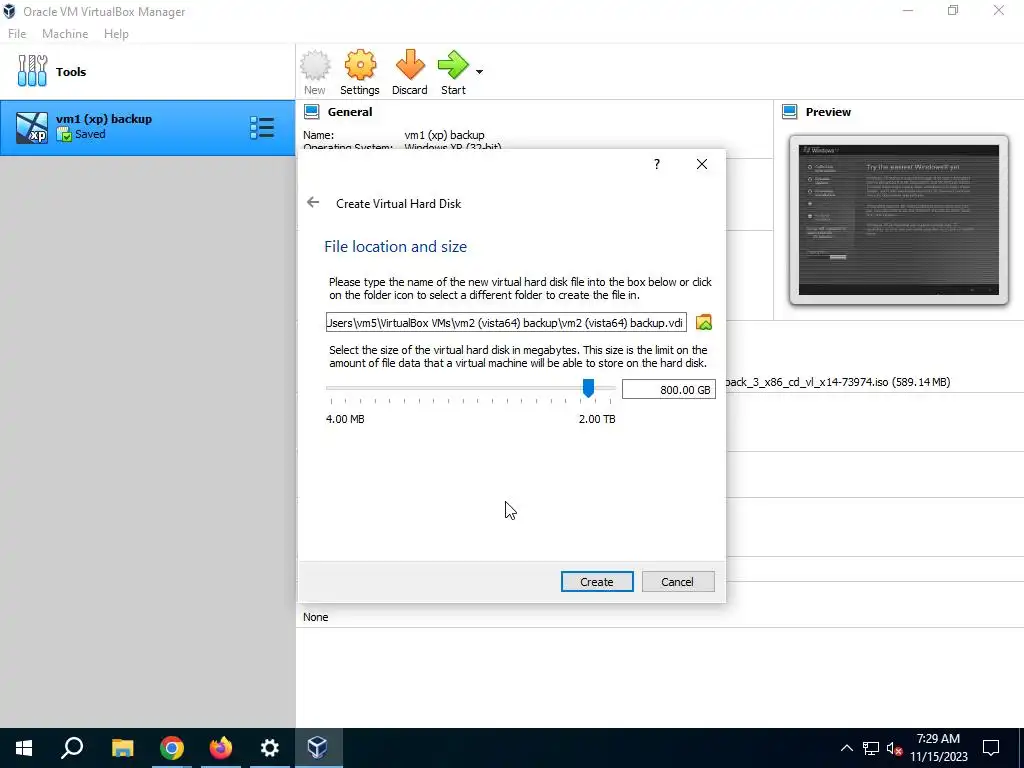Launch Chrome from the taskbar
The image size is (1024, 768).
point(172,748)
